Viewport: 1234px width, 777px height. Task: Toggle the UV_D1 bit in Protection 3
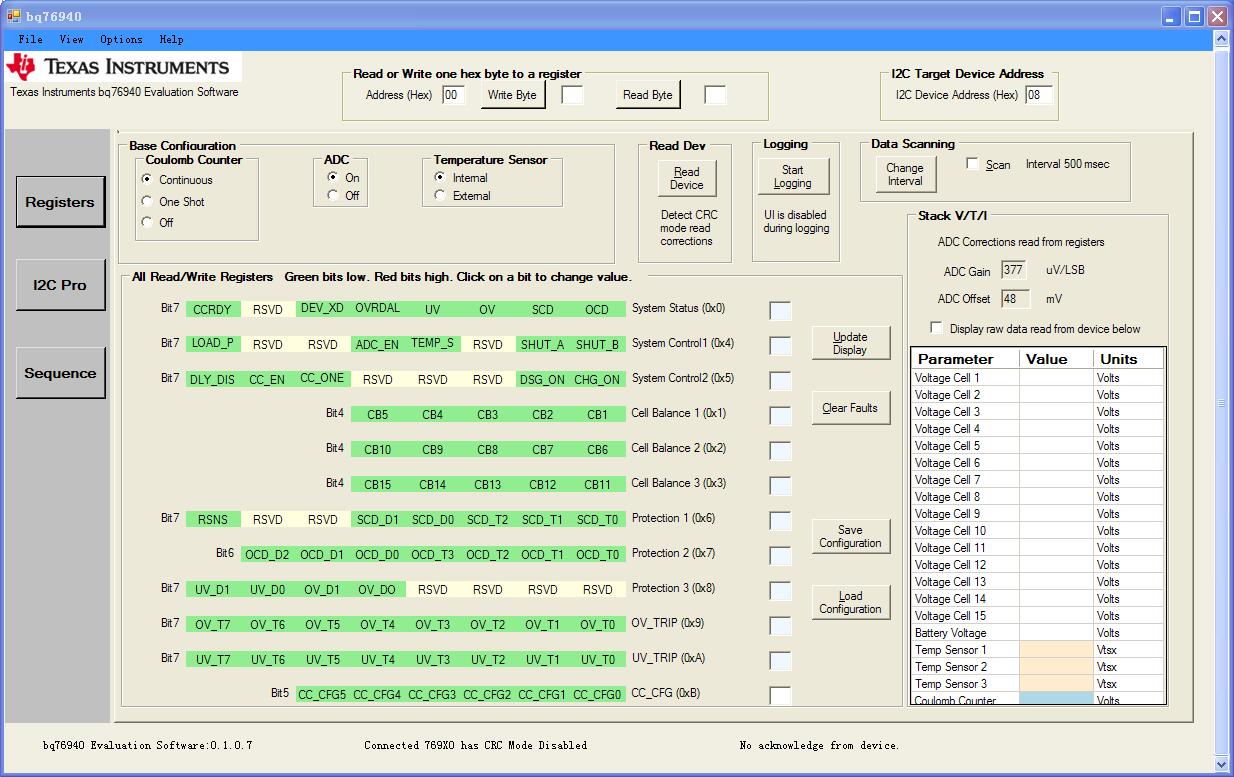[213, 589]
